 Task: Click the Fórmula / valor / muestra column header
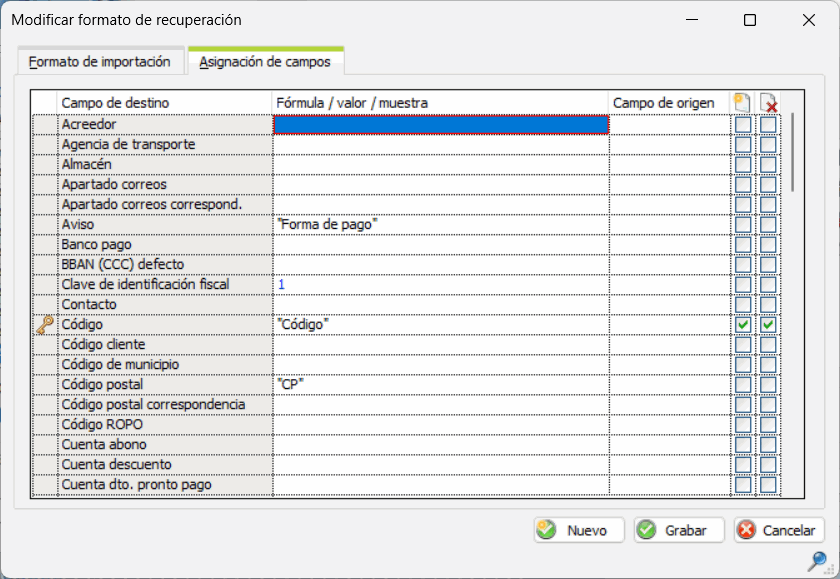coord(440,103)
